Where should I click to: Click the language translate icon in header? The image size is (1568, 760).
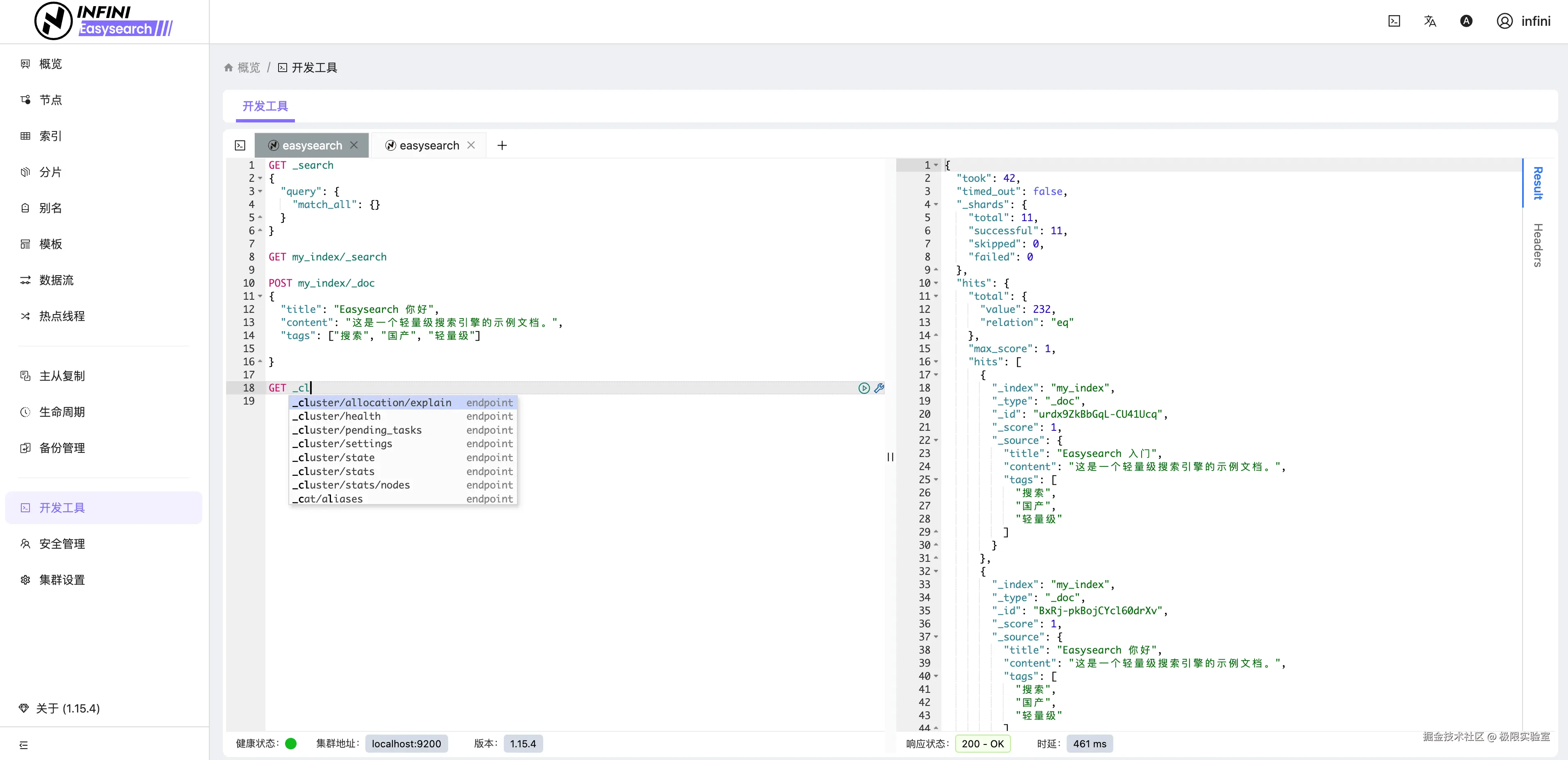click(1430, 21)
